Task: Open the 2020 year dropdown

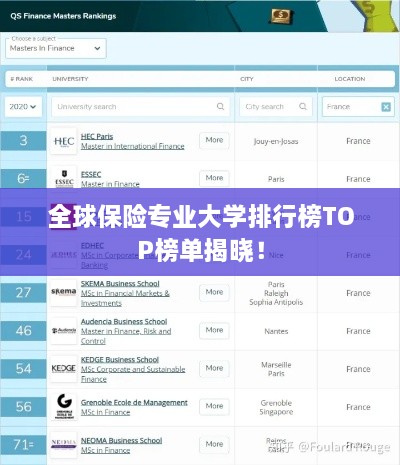Action: click(x=23, y=107)
